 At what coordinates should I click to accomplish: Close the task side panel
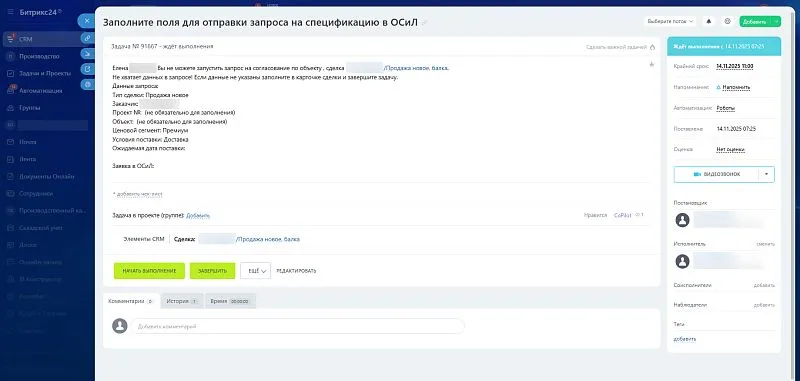[x=87, y=20]
